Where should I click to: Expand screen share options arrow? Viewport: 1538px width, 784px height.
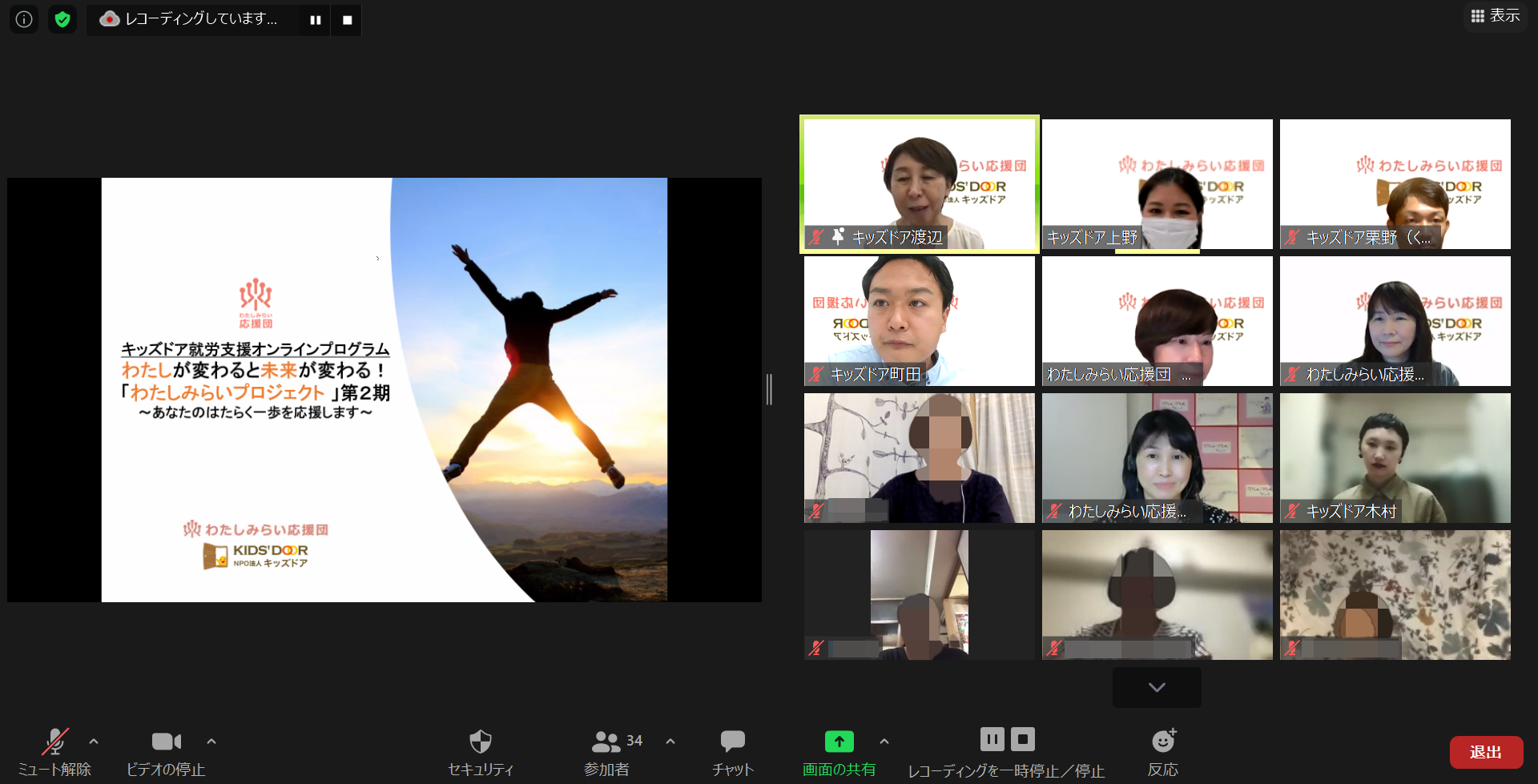click(884, 742)
